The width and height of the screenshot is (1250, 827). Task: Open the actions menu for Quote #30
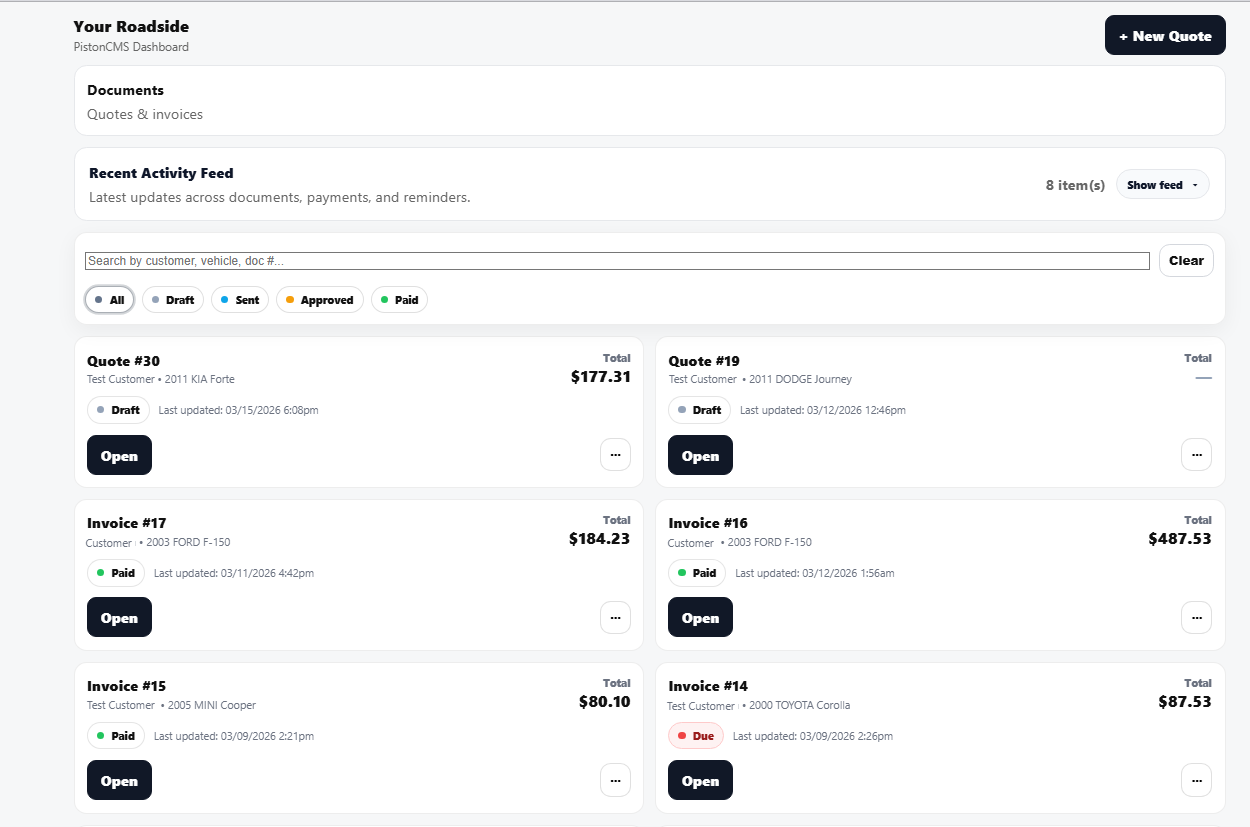[615, 454]
